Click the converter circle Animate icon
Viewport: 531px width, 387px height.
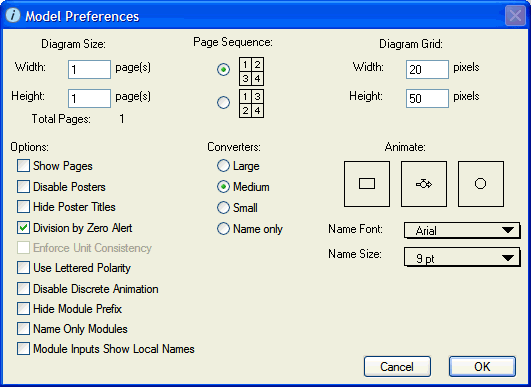pyautogui.click(x=481, y=184)
